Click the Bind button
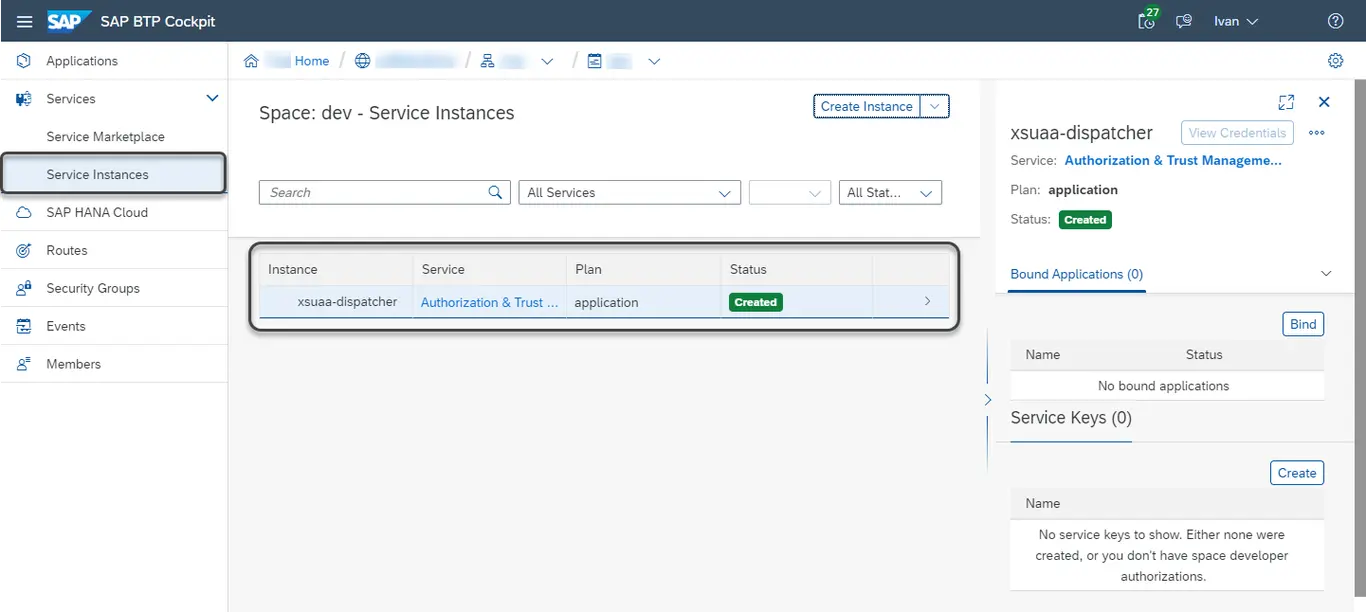Screen dimensions: 1366x612 coord(1303,324)
